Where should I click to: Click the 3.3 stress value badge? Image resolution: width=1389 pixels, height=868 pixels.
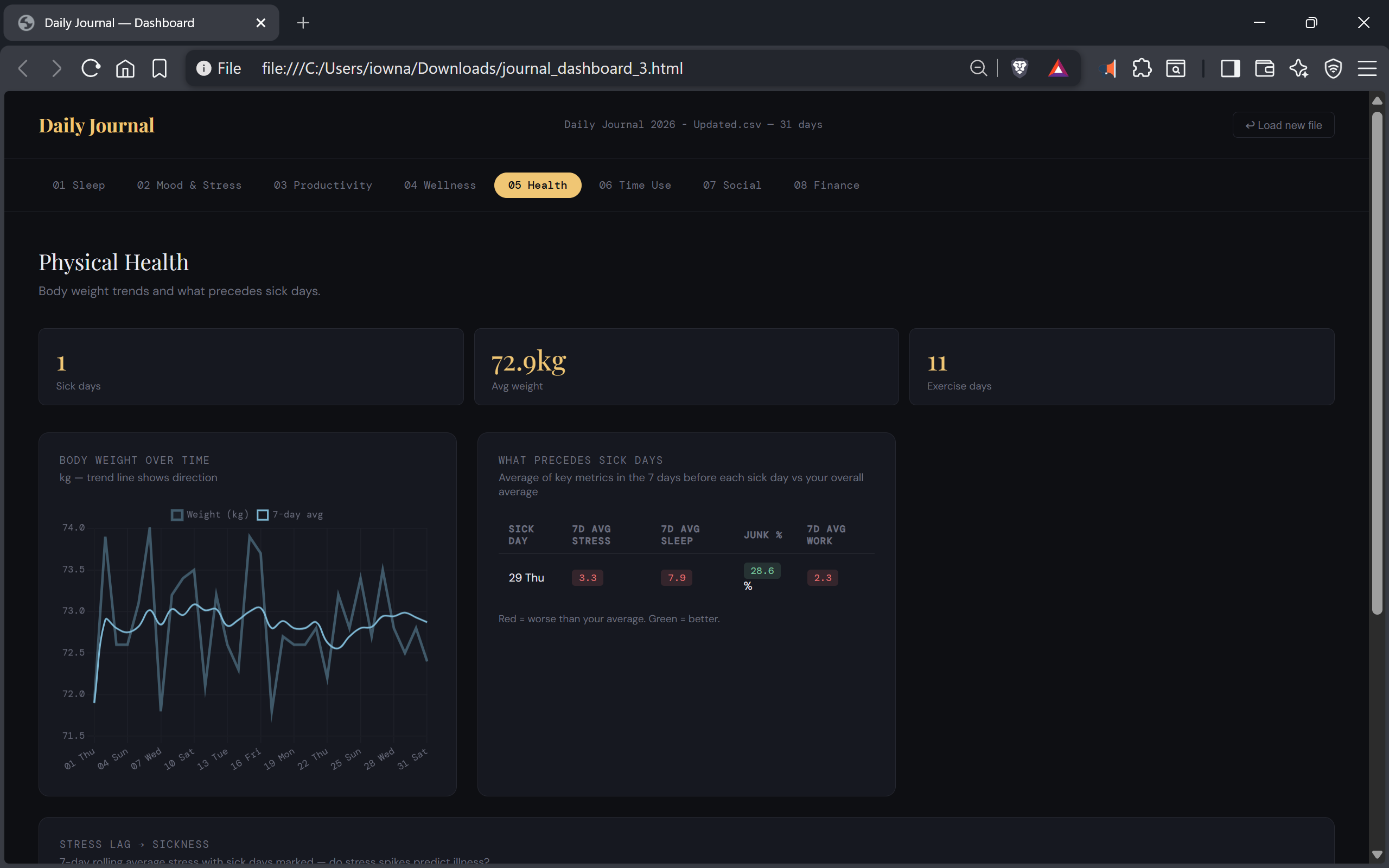pos(587,578)
